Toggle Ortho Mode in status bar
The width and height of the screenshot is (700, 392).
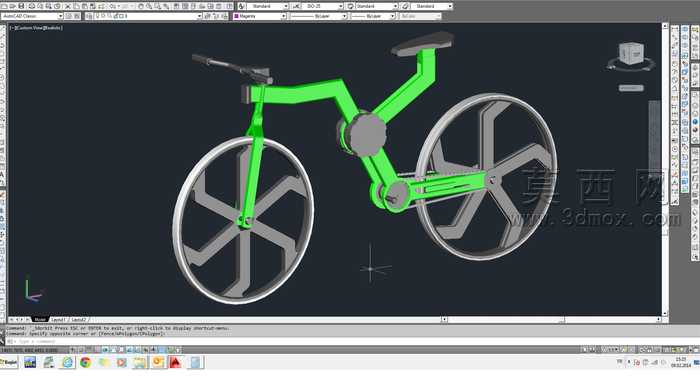(97, 350)
